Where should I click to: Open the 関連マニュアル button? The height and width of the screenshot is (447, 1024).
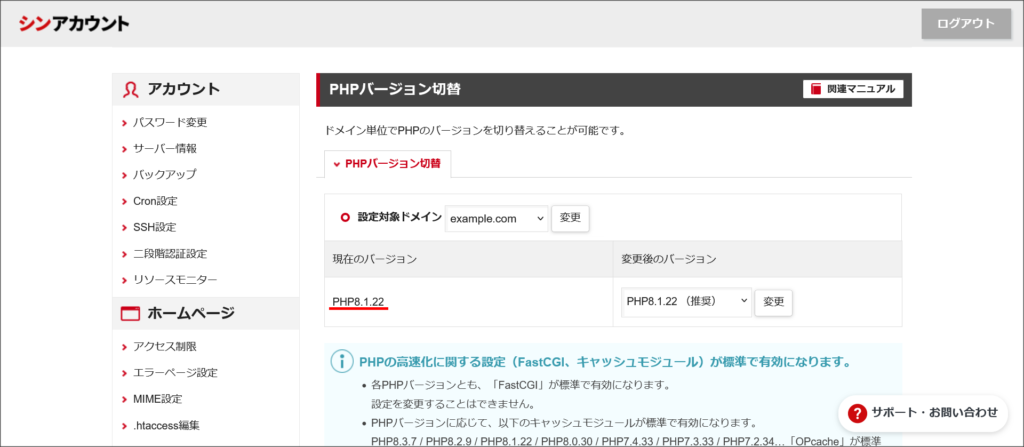click(853, 89)
